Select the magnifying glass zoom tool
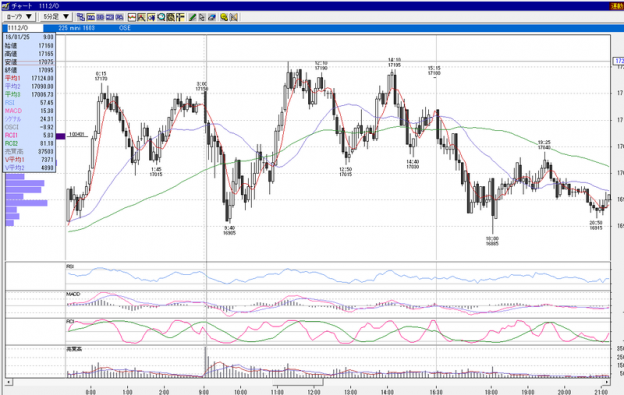The height and width of the screenshot is (395, 624). click(x=161, y=17)
